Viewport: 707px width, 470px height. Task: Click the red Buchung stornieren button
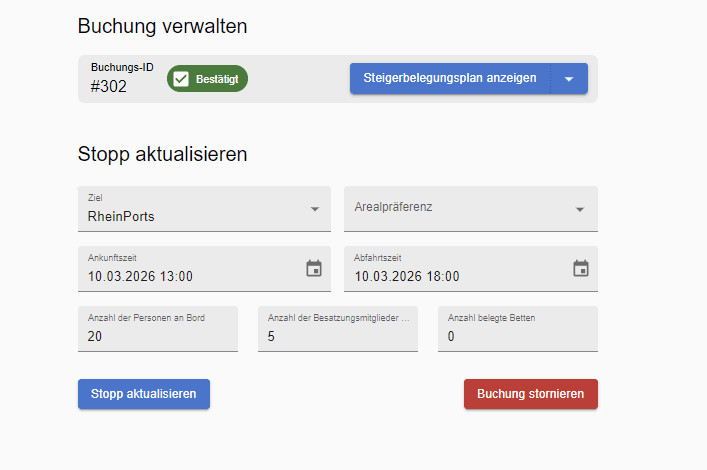point(531,394)
